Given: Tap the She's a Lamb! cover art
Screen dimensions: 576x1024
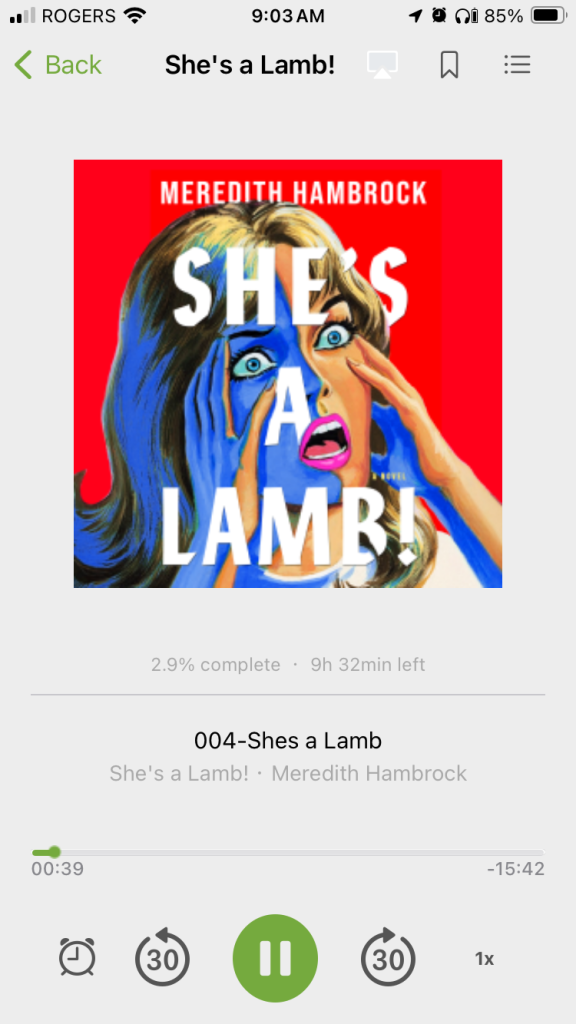Looking at the screenshot, I should pyautogui.click(x=288, y=374).
